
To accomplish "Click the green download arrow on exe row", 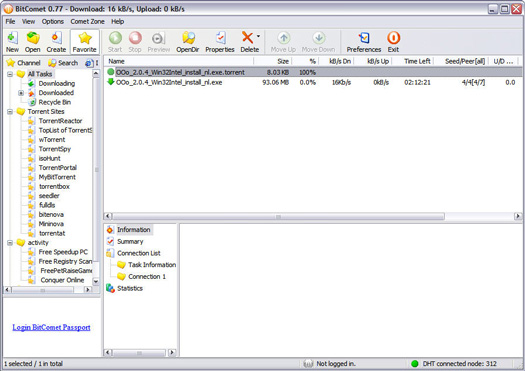I will (110, 82).
